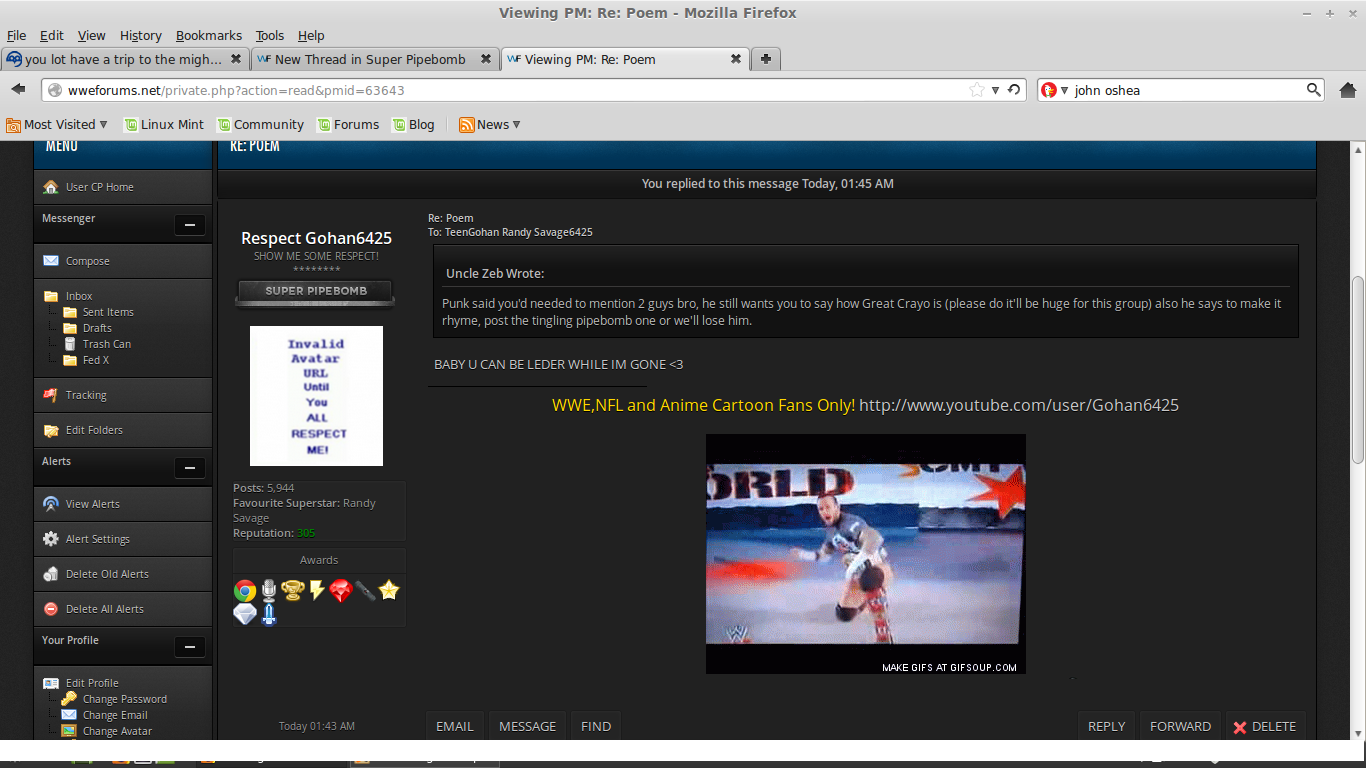Open the Bookmarks menu

(x=209, y=36)
